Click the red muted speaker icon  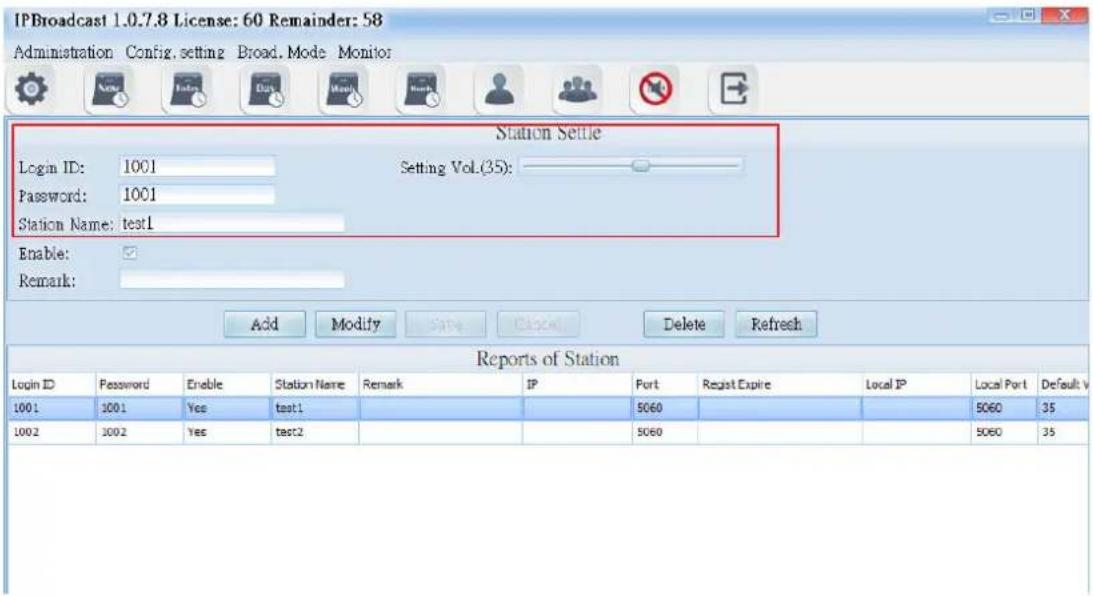click(655, 89)
